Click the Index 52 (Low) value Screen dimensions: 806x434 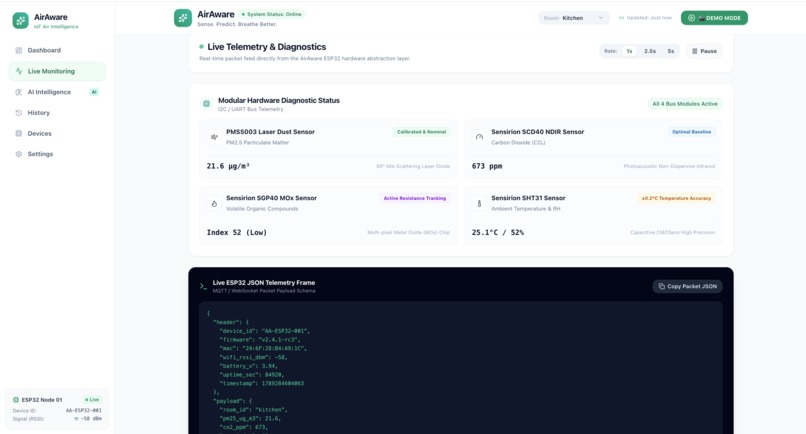coord(236,232)
